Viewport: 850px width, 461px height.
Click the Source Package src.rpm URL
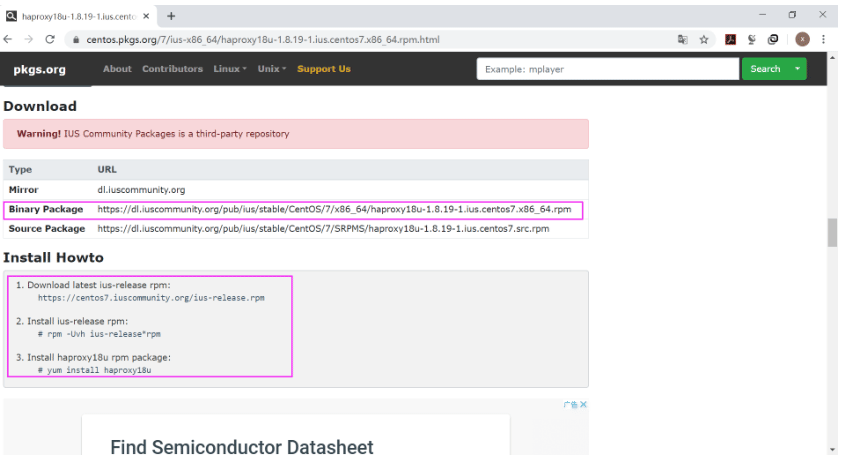coord(323,229)
